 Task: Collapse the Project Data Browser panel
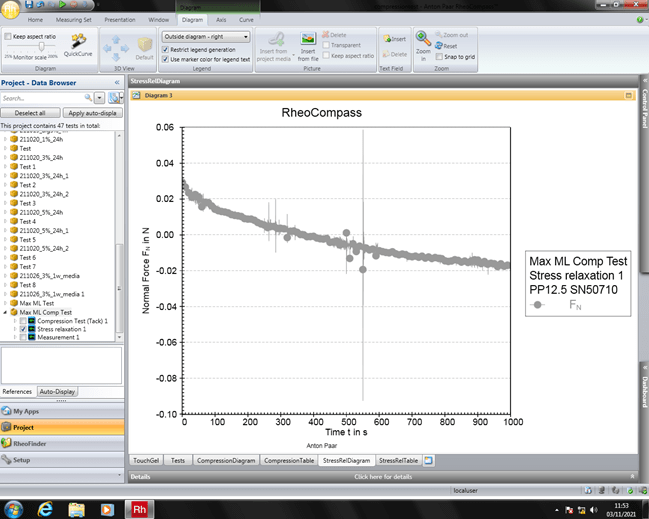117,83
